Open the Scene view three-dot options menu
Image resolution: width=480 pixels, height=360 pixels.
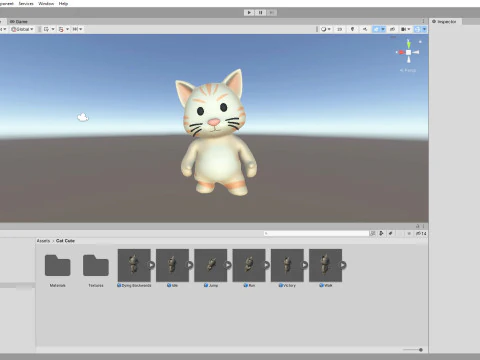coord(423,21)
